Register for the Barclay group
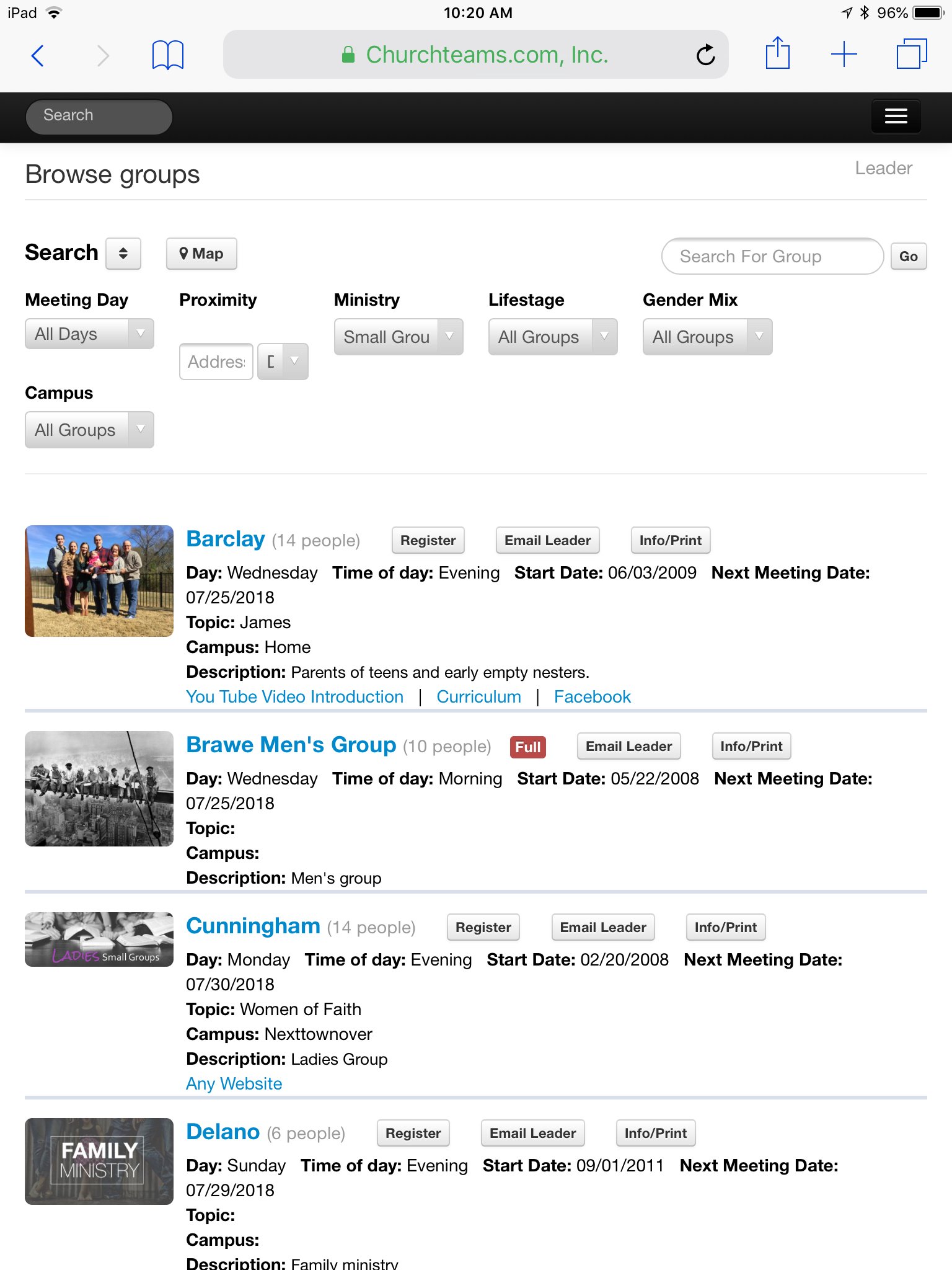This screenshot has height=1270, width=952. click(x=428, y=540)
